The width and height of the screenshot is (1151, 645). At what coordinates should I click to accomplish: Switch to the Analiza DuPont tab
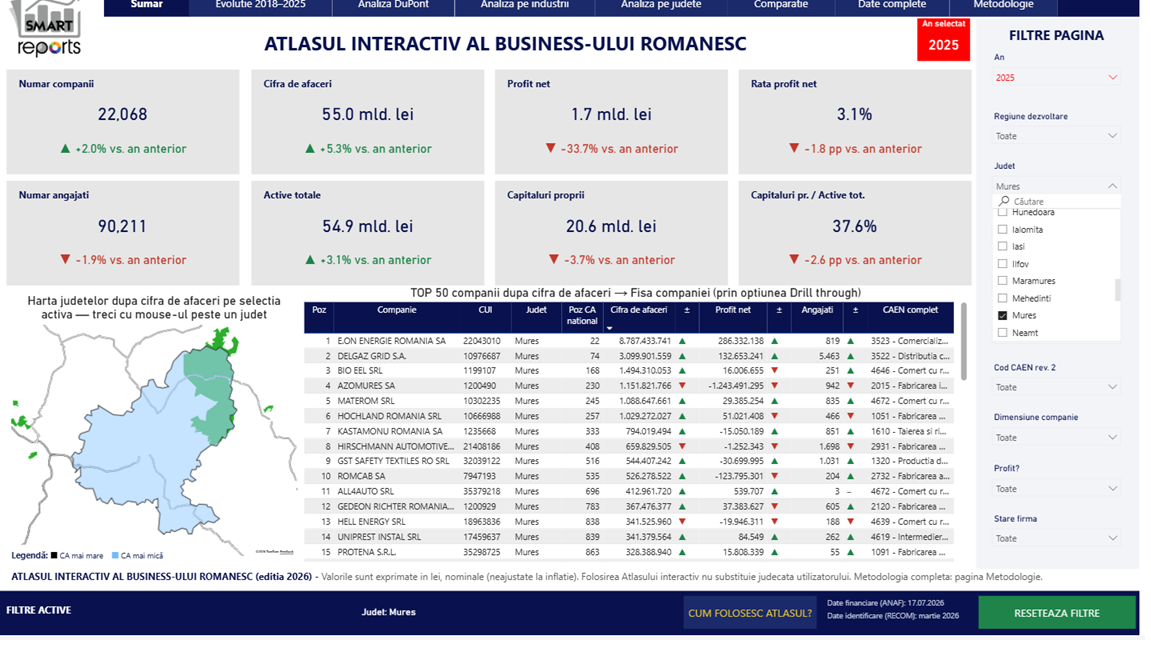point(393,6)
